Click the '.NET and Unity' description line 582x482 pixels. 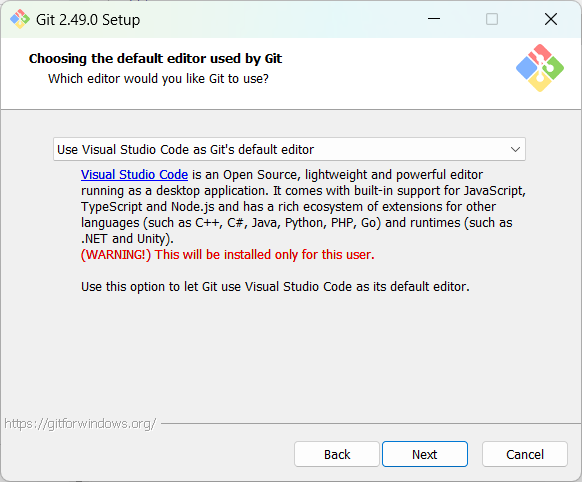(127, 239)
